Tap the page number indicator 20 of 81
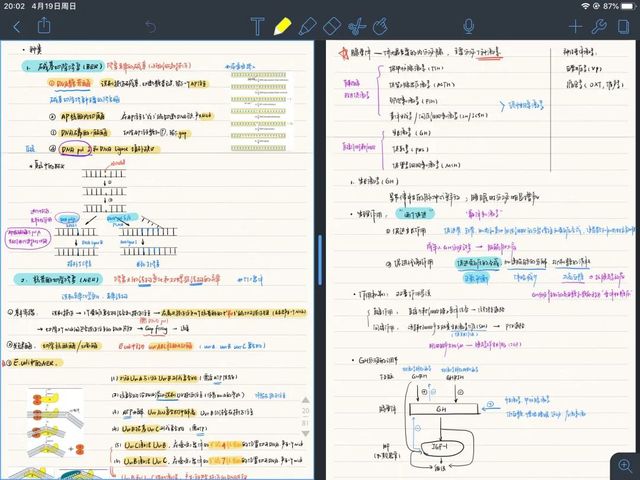The width and height of the screenshot is (640, 480). point(306,415)
